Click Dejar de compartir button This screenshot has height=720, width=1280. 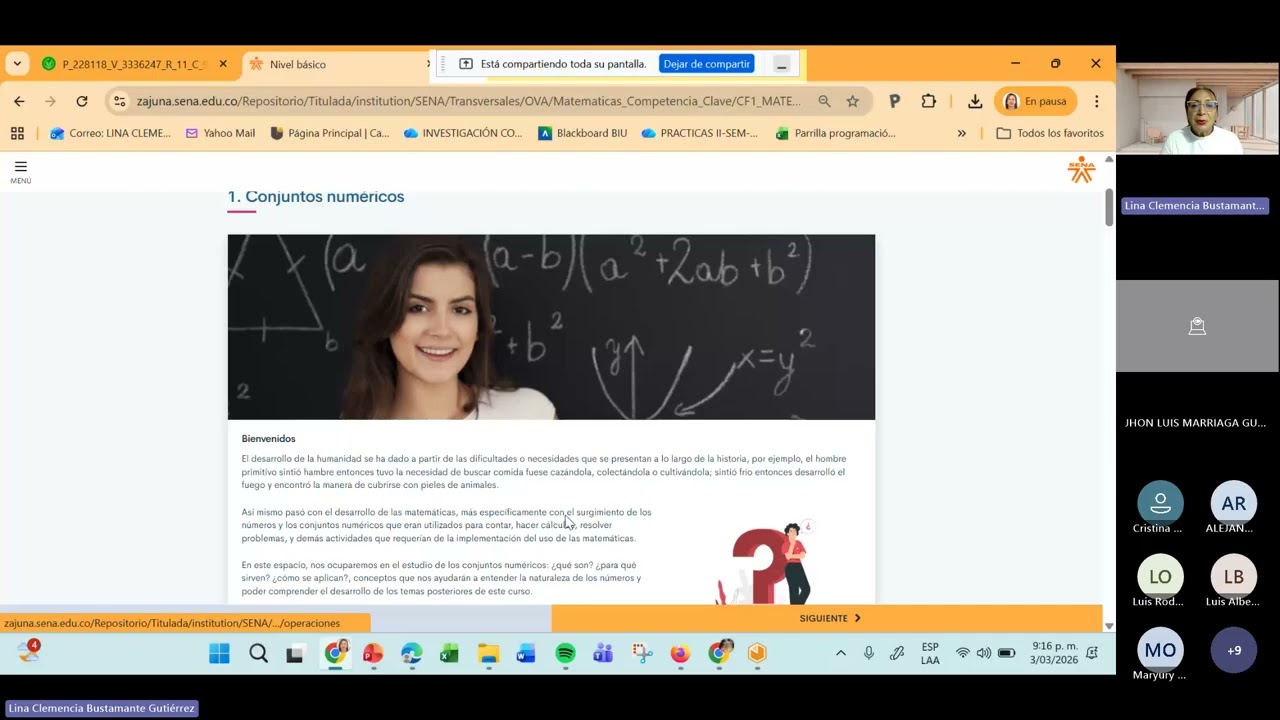(x=706, y=64)
